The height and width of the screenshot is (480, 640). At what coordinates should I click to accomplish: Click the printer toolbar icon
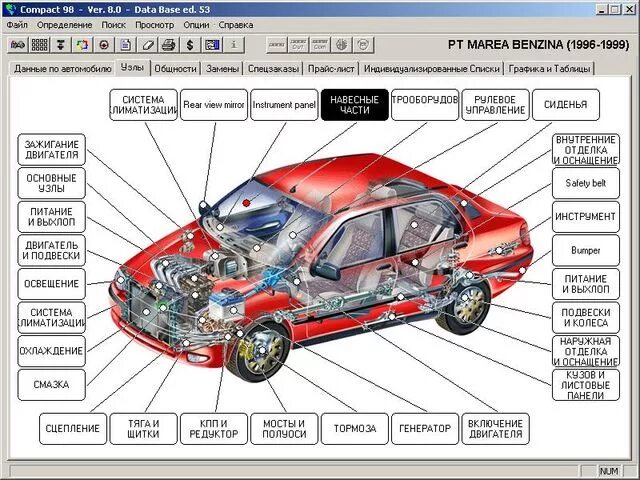169,44
